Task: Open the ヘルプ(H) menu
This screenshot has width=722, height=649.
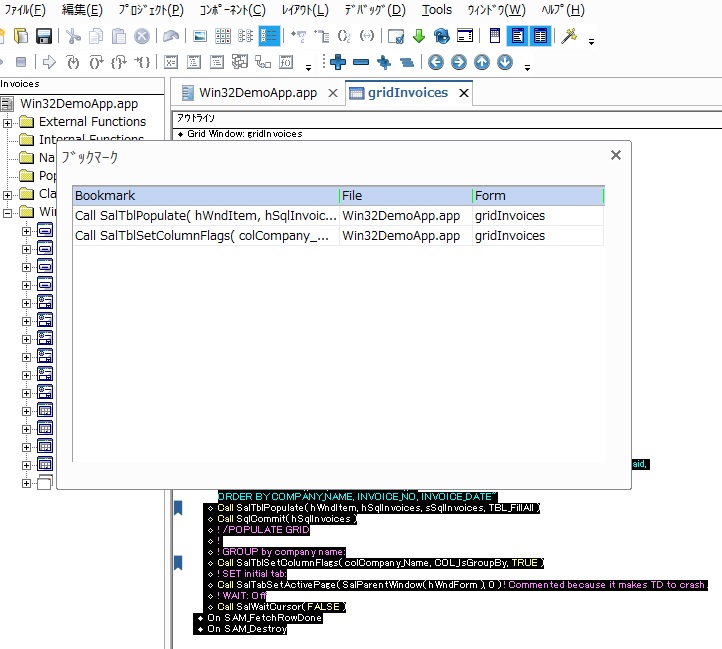Action: pyautogui.click(x=563, y=10)
